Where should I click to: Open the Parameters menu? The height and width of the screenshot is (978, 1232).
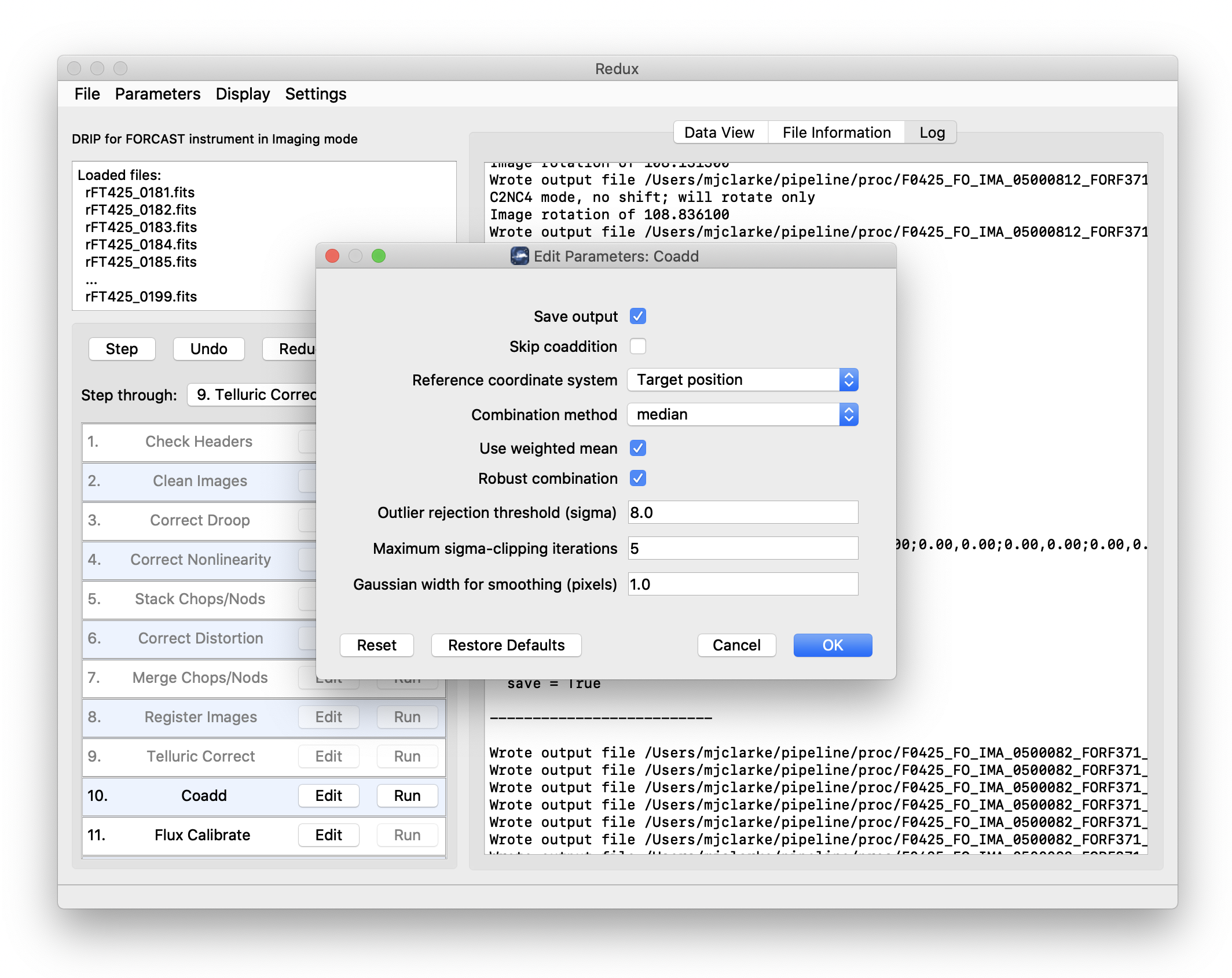[157, 94]
